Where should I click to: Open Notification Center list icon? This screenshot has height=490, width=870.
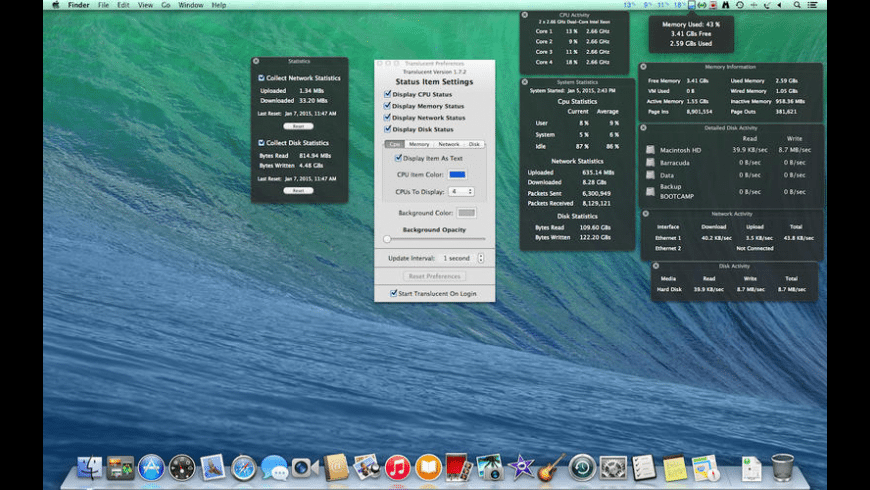(812, 4)
